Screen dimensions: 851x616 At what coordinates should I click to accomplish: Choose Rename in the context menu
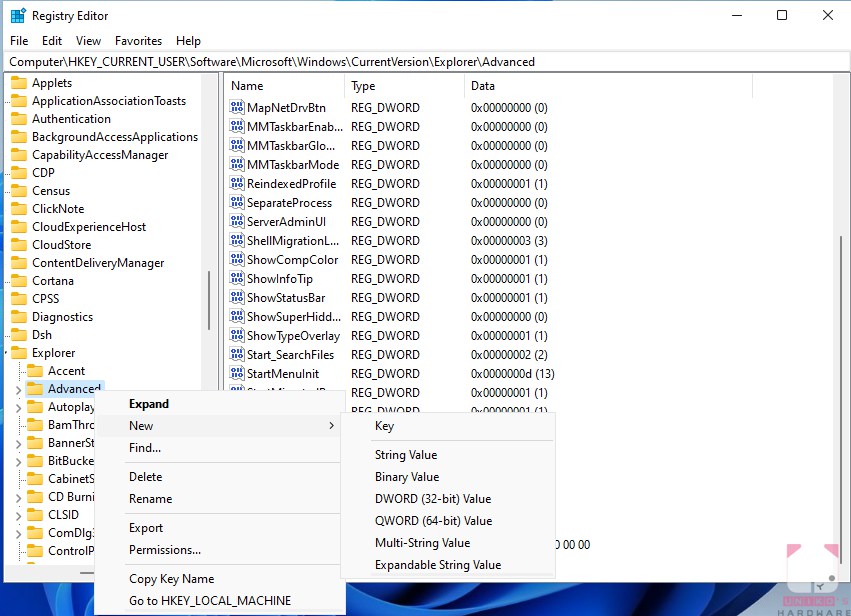click(219, 499)
